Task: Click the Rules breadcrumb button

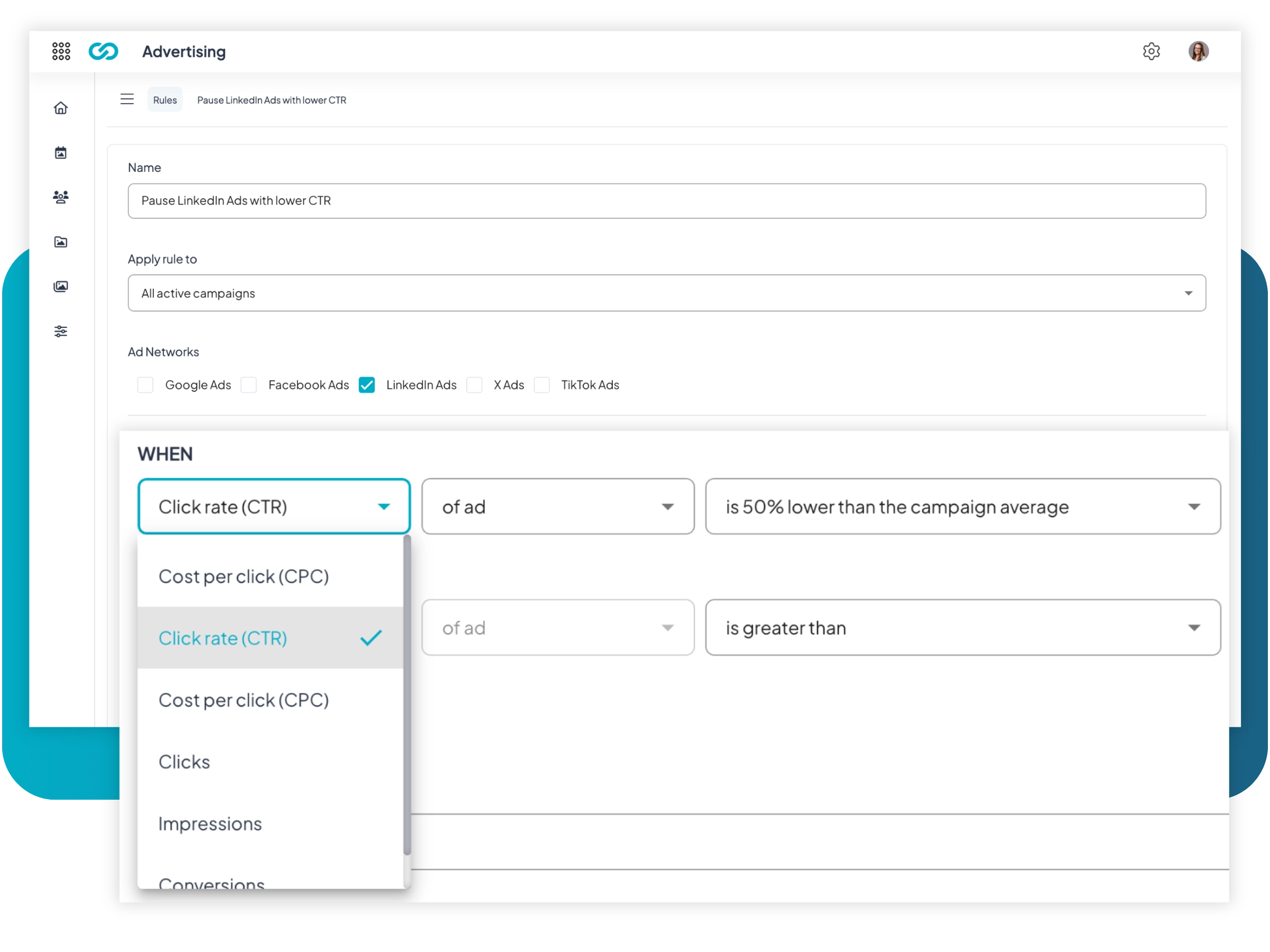Action: pos(165,100)
